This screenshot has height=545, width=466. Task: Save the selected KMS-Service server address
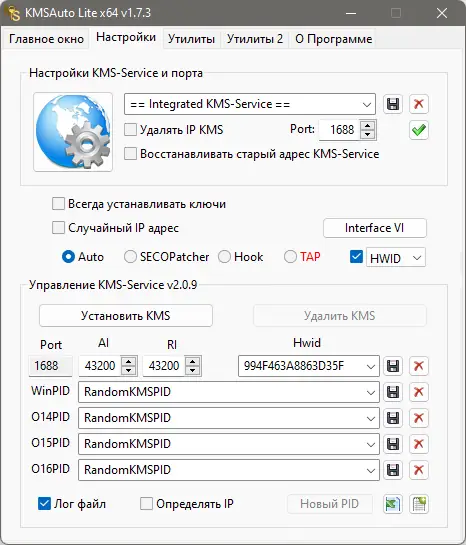coord(393,104)
